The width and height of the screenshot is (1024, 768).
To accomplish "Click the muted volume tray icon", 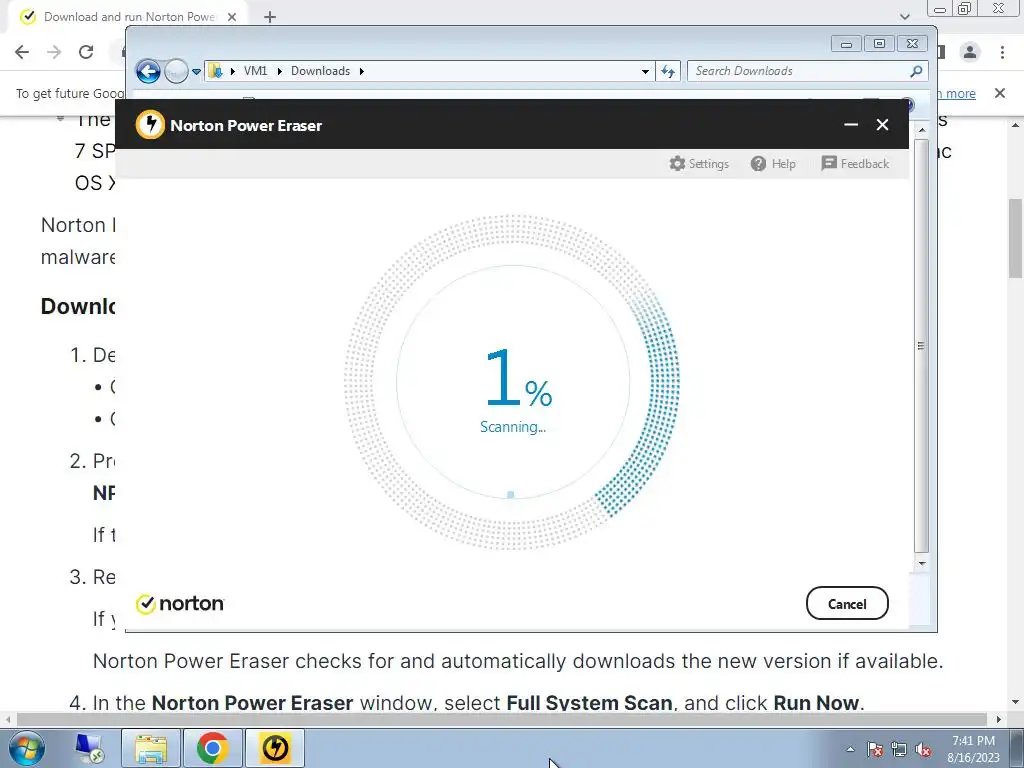I will (x=923, y=749).
